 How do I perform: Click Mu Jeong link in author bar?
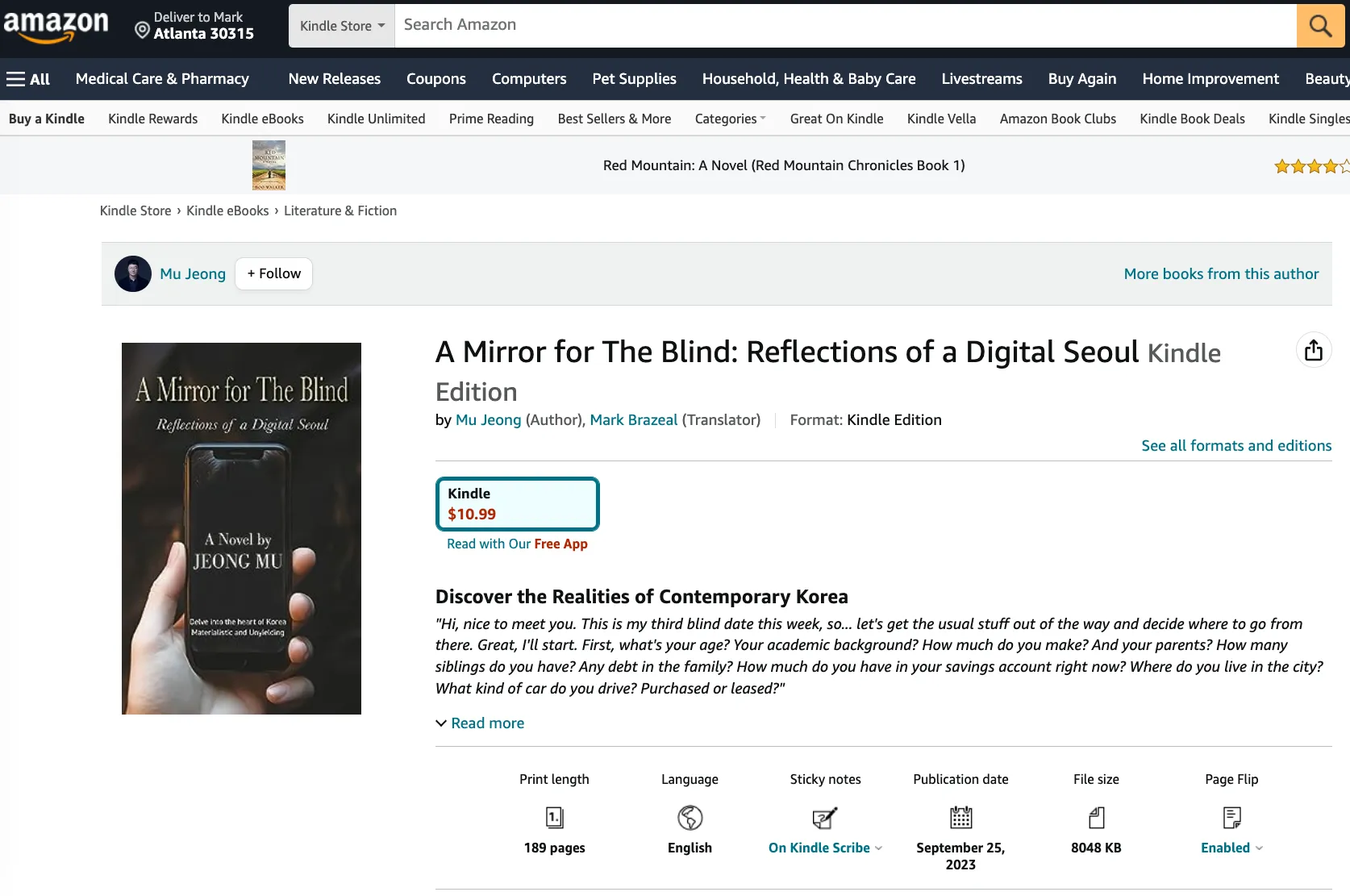(x=193, y=274)
